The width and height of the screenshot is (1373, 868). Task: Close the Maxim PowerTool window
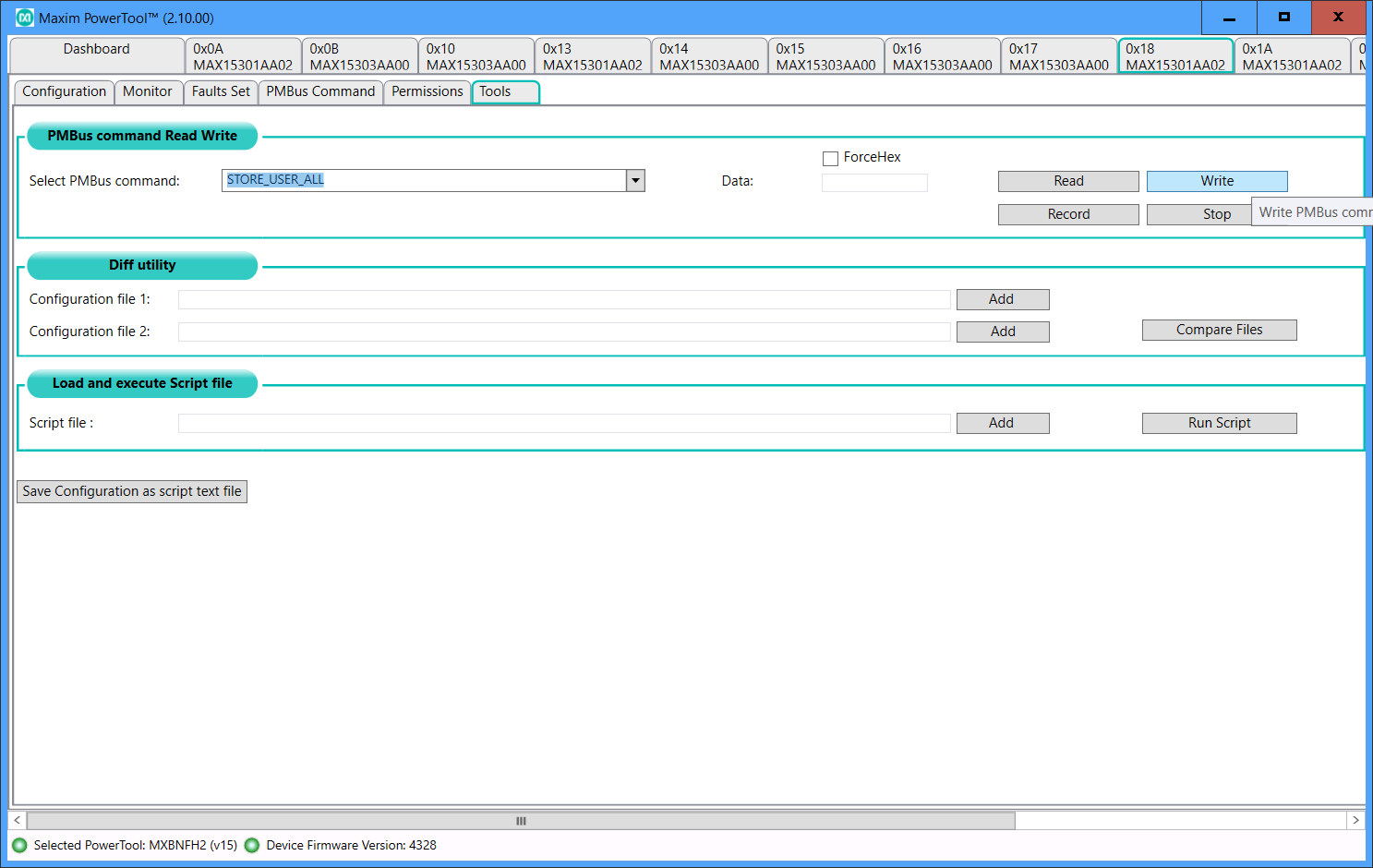coord(1338,18)
